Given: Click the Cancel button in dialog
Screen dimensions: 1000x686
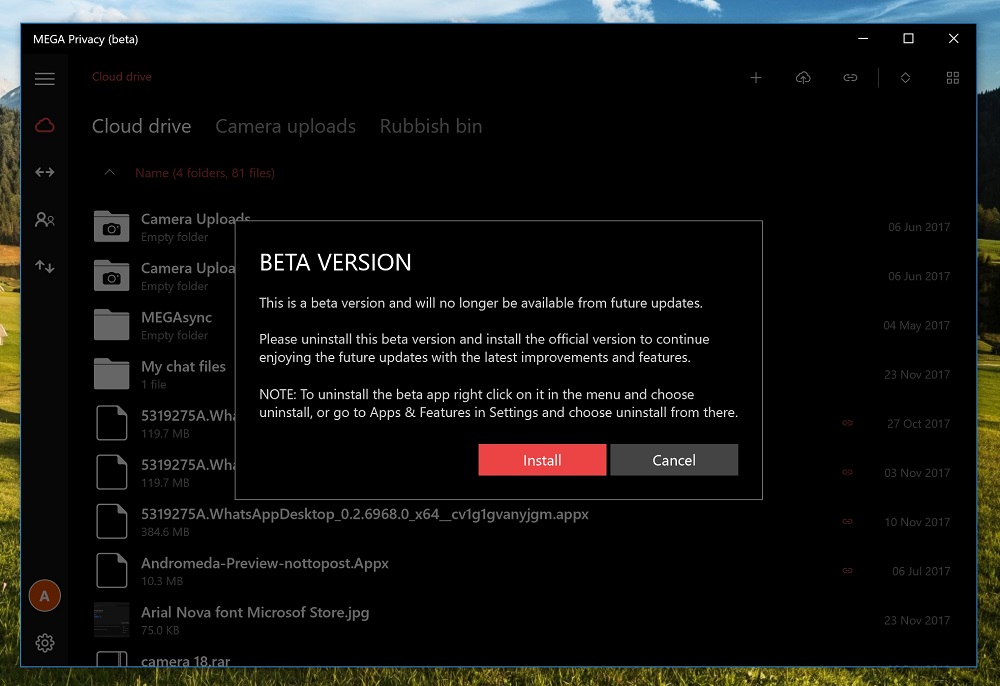Looking at the screenshot, I should pos(674,460).
